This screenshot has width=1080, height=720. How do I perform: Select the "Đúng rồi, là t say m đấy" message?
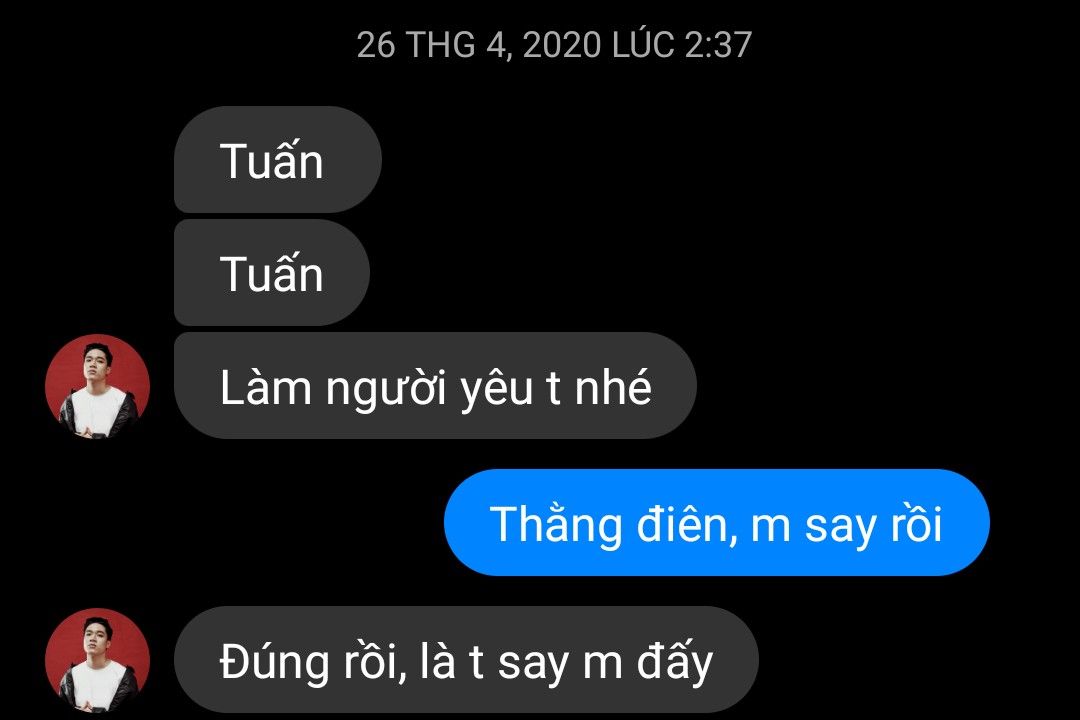point(466,660)
